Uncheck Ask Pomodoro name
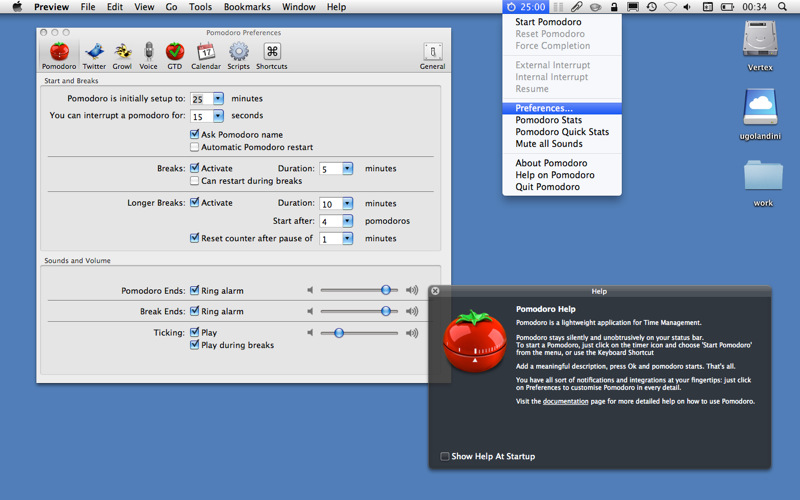The height and width of the screenshot is (500, 800). (x=194, y=134)
